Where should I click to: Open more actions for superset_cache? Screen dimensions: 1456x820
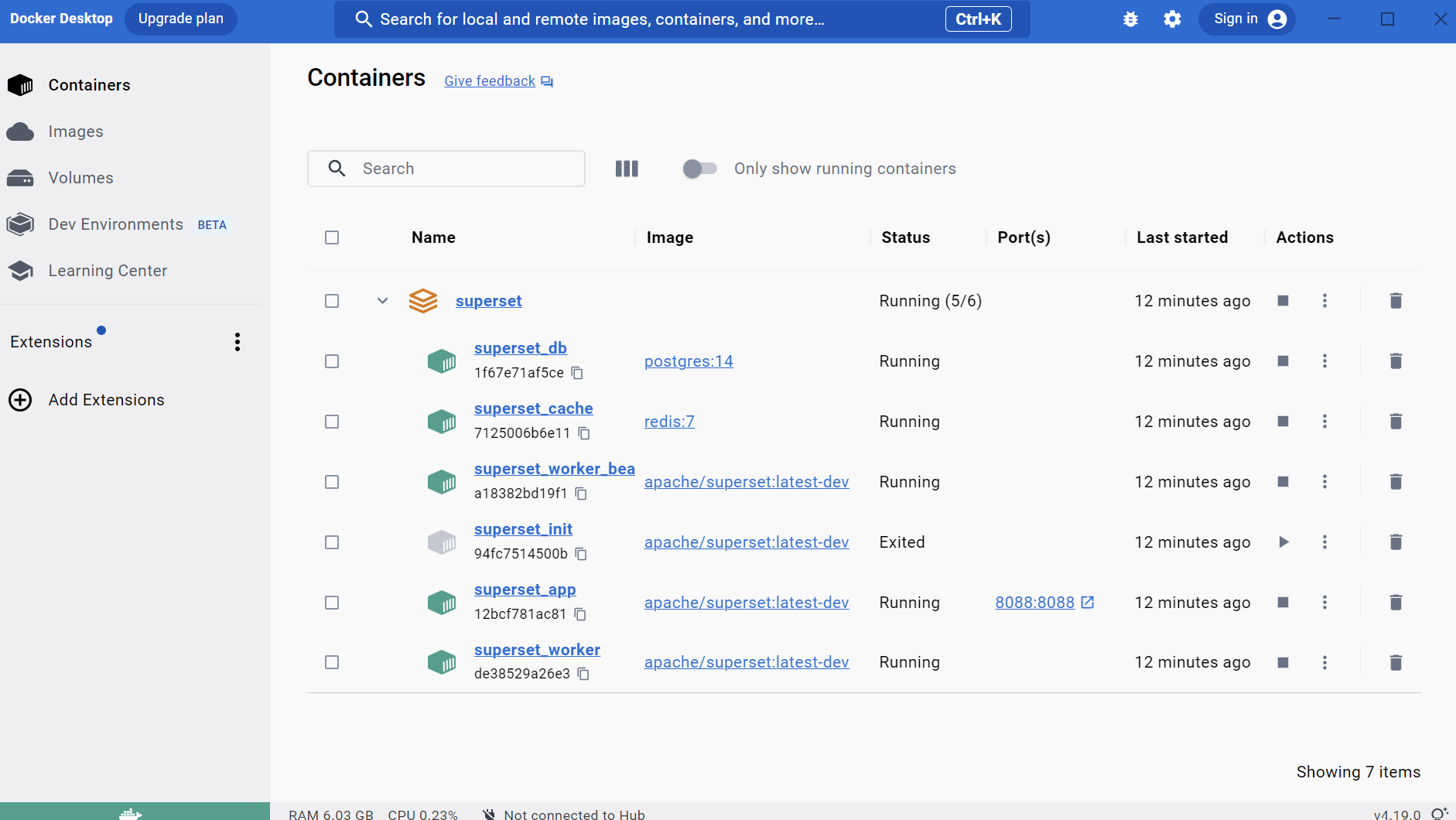pos(1324,422)
